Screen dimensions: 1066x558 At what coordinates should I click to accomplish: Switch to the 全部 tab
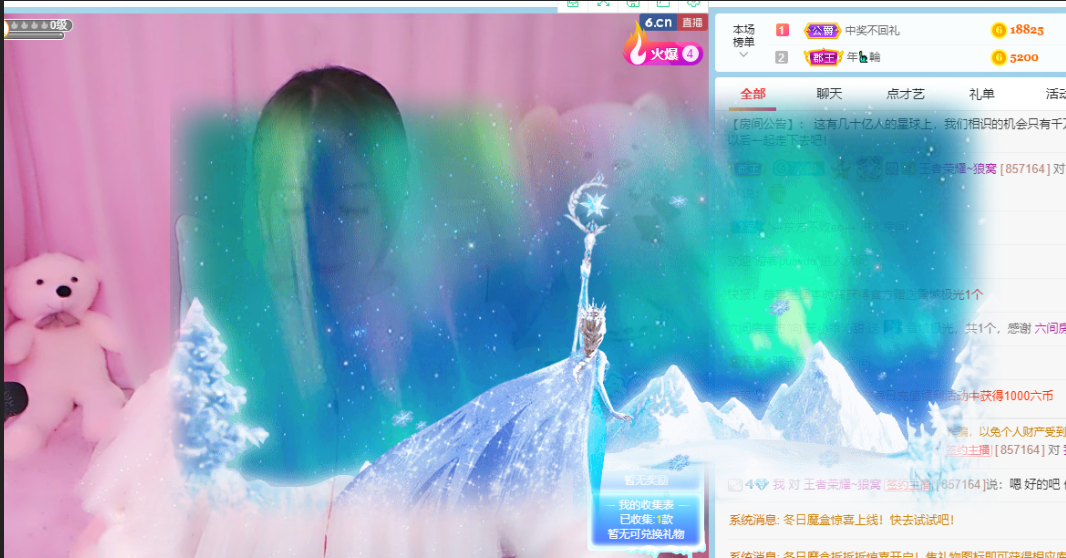753,94
